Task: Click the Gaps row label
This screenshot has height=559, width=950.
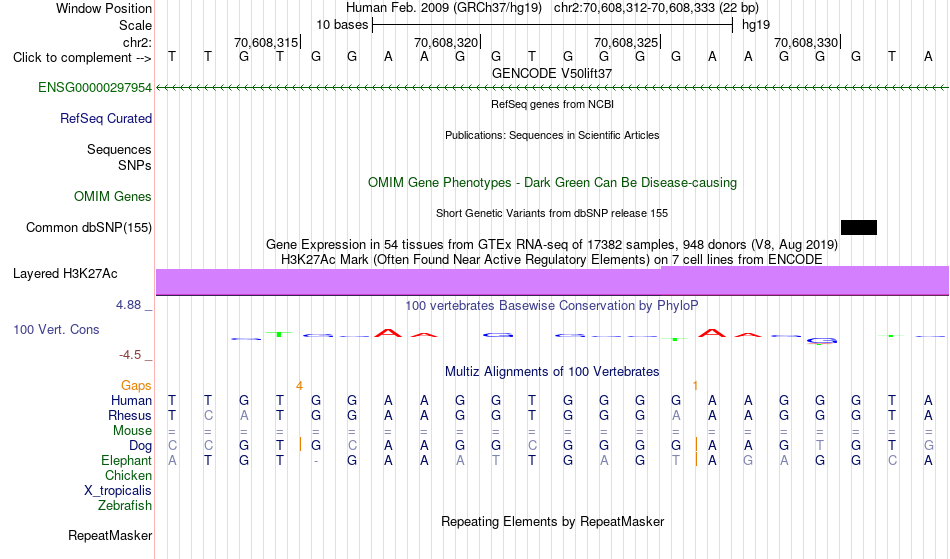Action: 136,386
